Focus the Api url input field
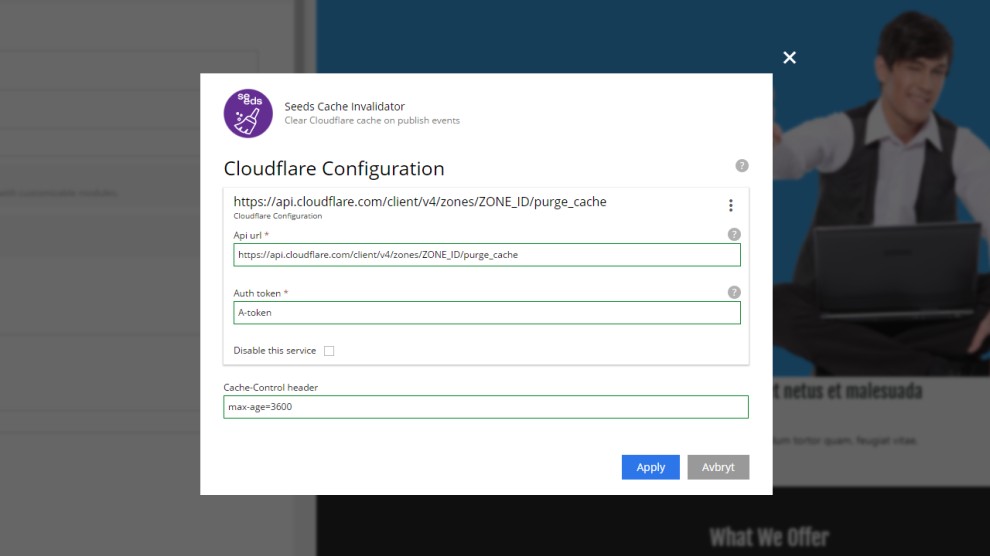Viewport: 990px width, 556px height. 487,255
